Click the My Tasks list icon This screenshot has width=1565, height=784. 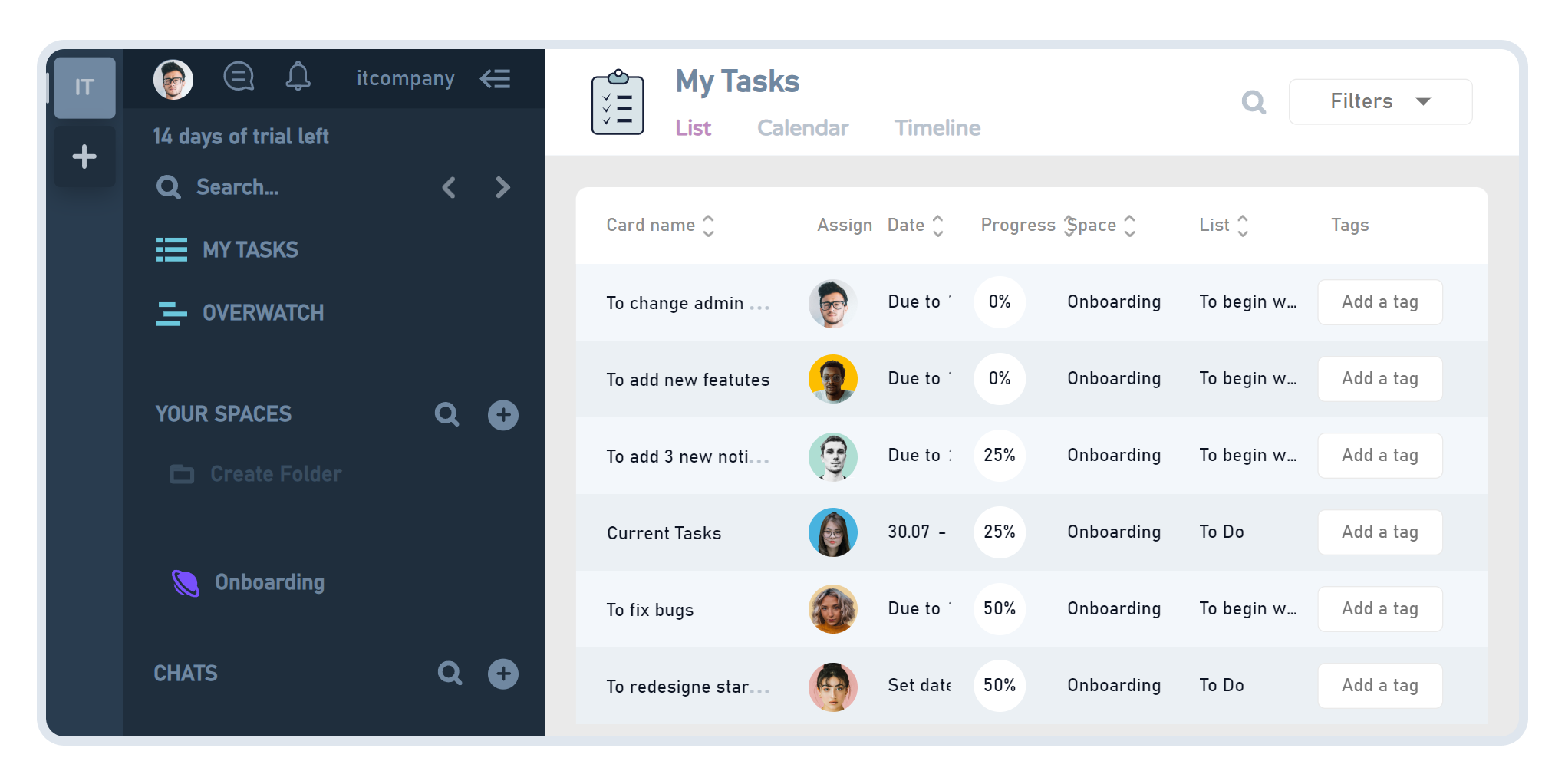coord(172,249)
